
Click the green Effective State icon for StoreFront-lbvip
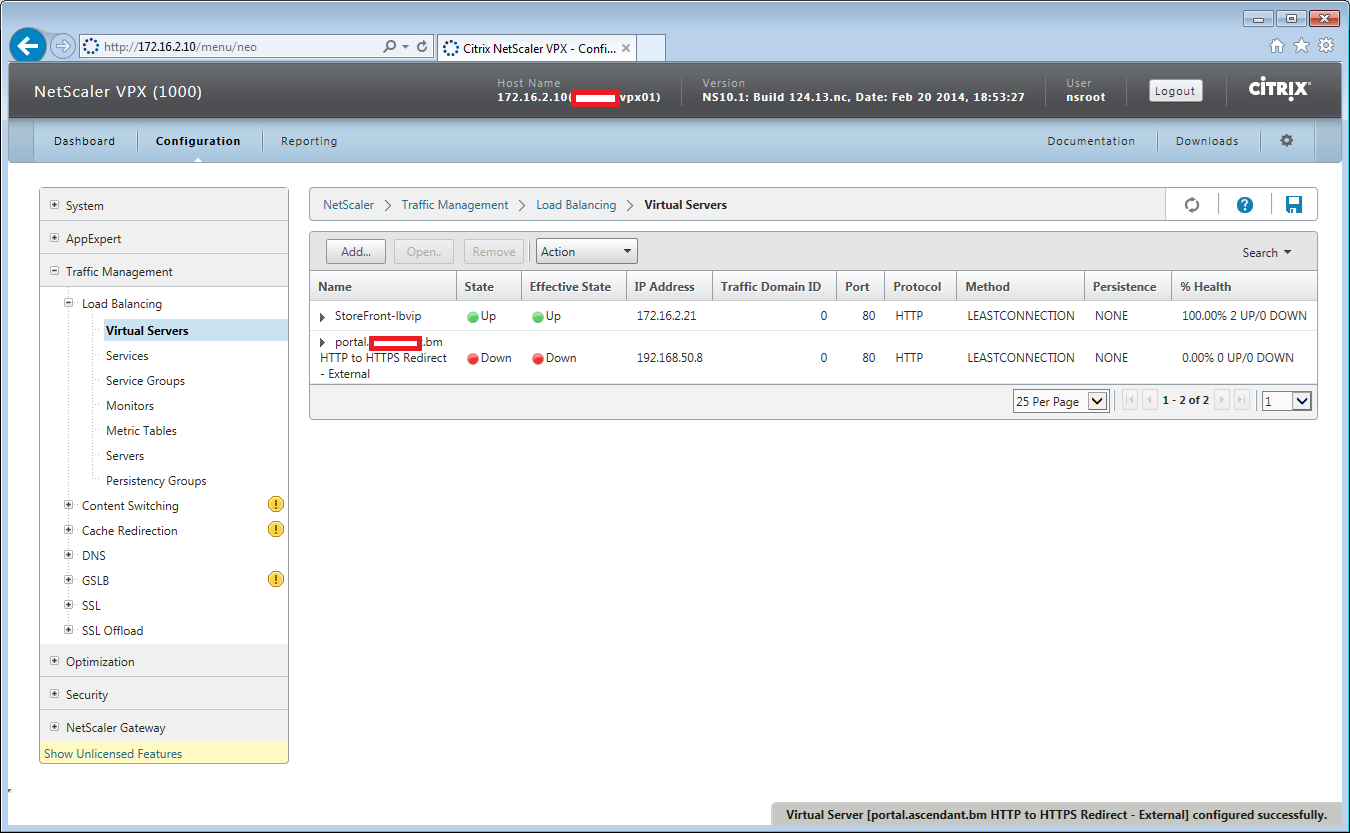click(x=538, y=317)
